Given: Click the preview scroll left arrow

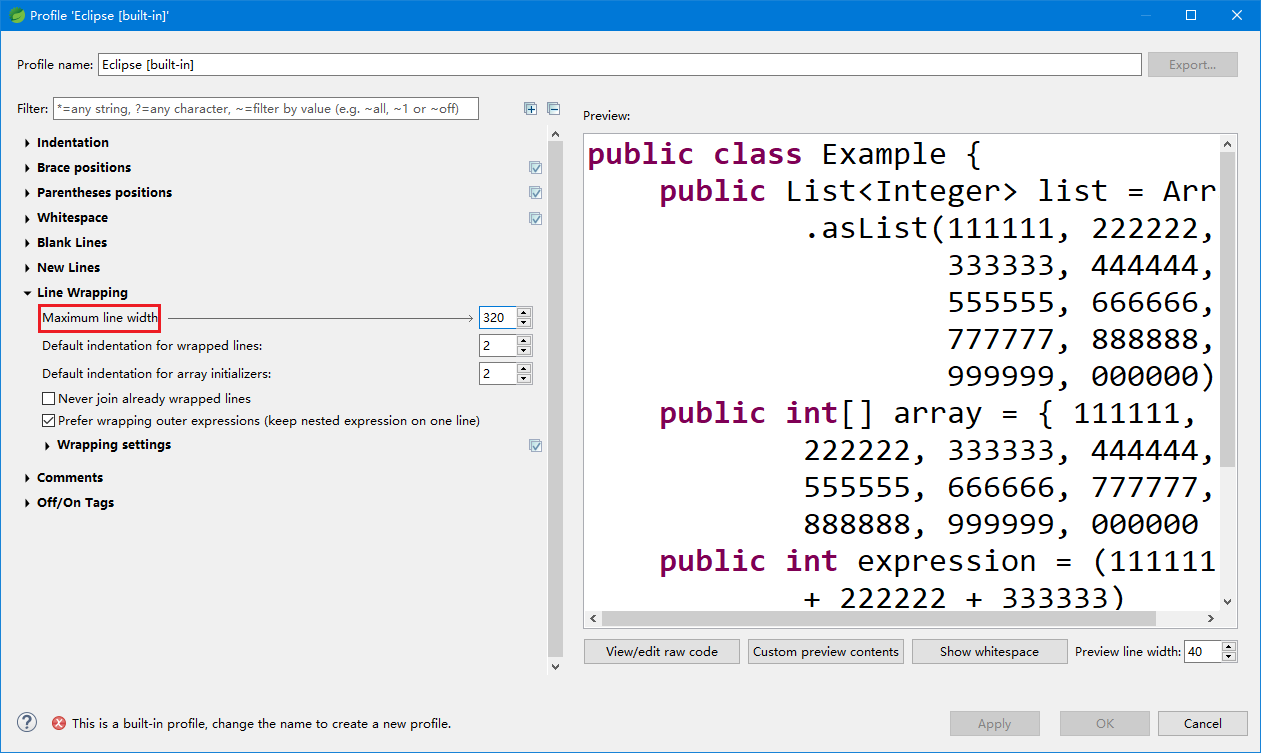Looking at the screenshot, I should [593, 619].
